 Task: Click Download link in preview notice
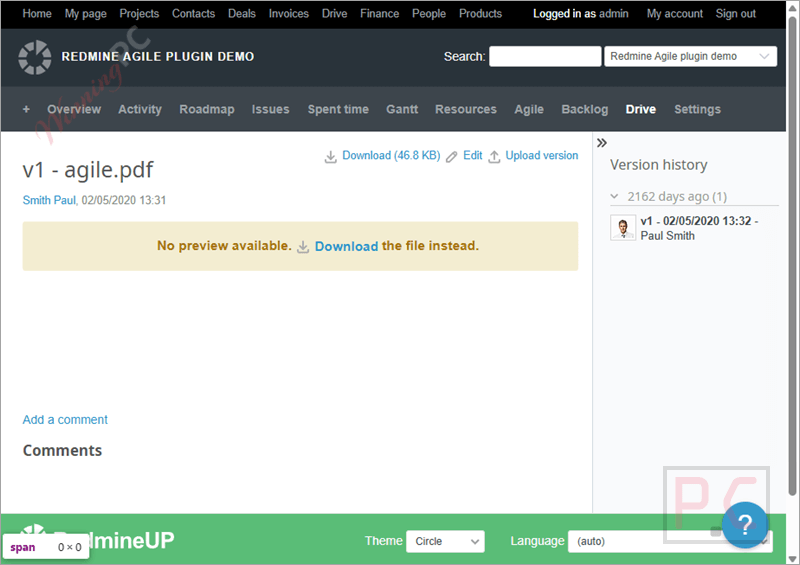coord(346,246)
